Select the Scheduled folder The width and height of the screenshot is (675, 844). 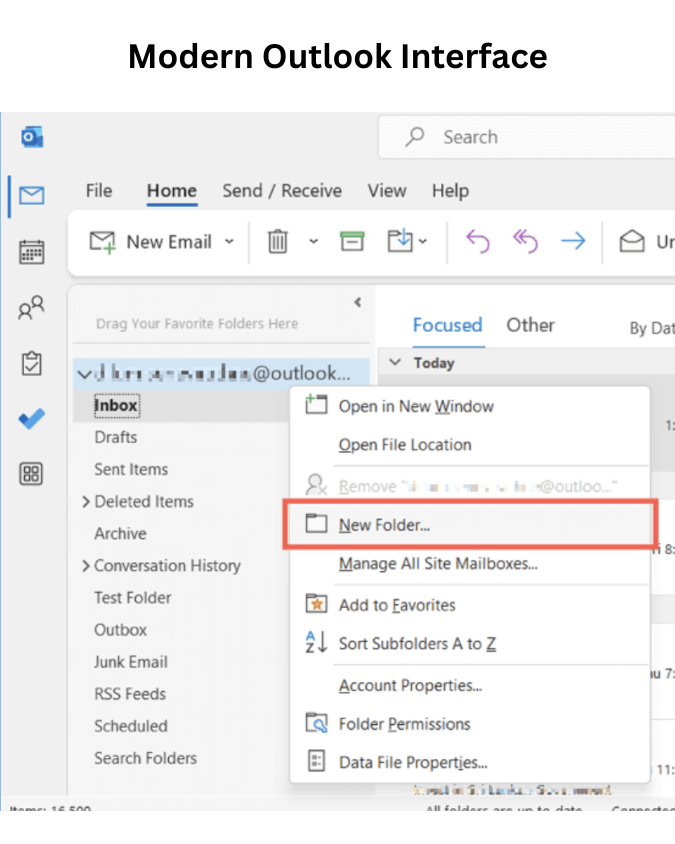click(131, 726)
